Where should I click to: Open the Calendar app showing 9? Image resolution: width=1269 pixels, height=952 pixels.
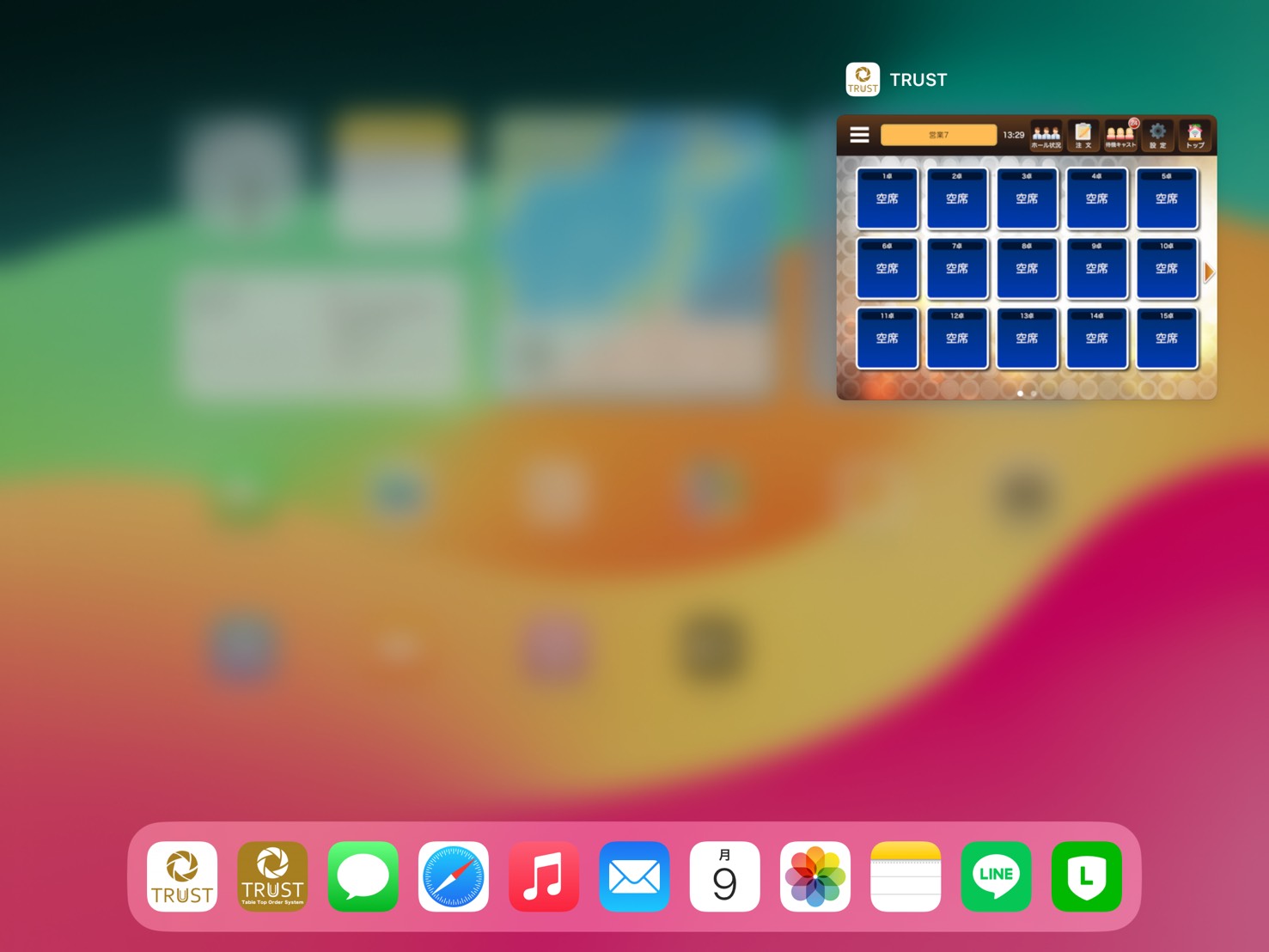pyautogui.click(x=724, y=876)
